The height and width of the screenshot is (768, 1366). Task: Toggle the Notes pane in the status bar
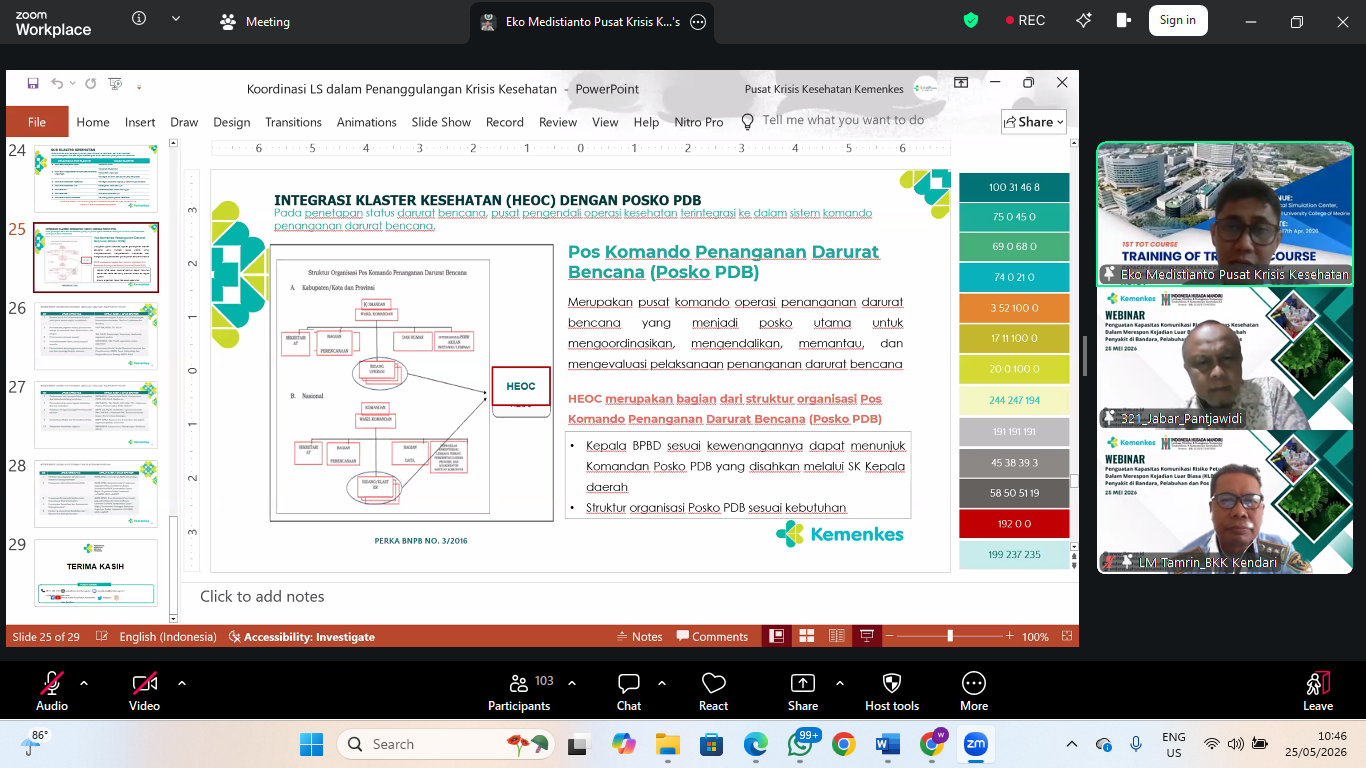pos(640,636)
